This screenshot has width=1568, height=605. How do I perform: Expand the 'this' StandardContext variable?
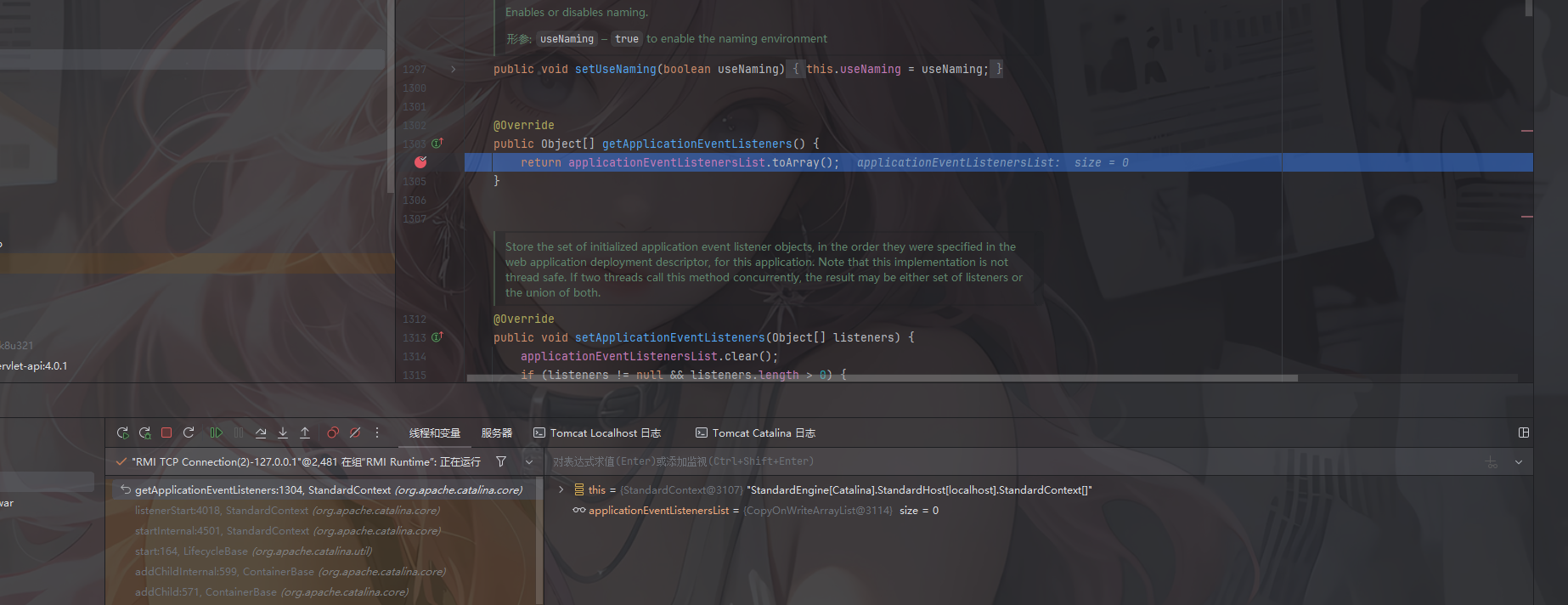[x=561, y=489]
